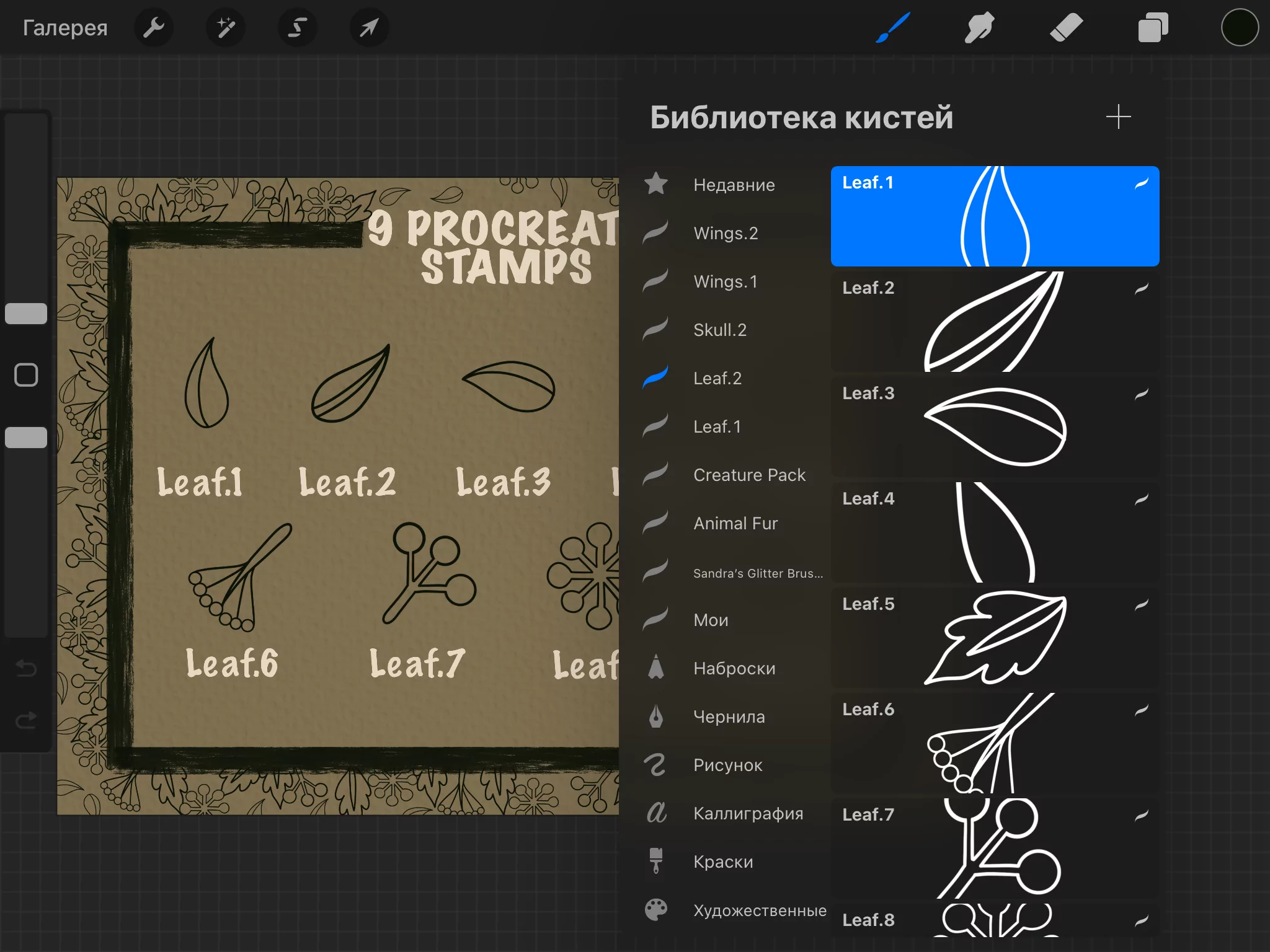
Task: Click the stroke marker on Leaf.1 brush
Action: [x=1142, y=183]
